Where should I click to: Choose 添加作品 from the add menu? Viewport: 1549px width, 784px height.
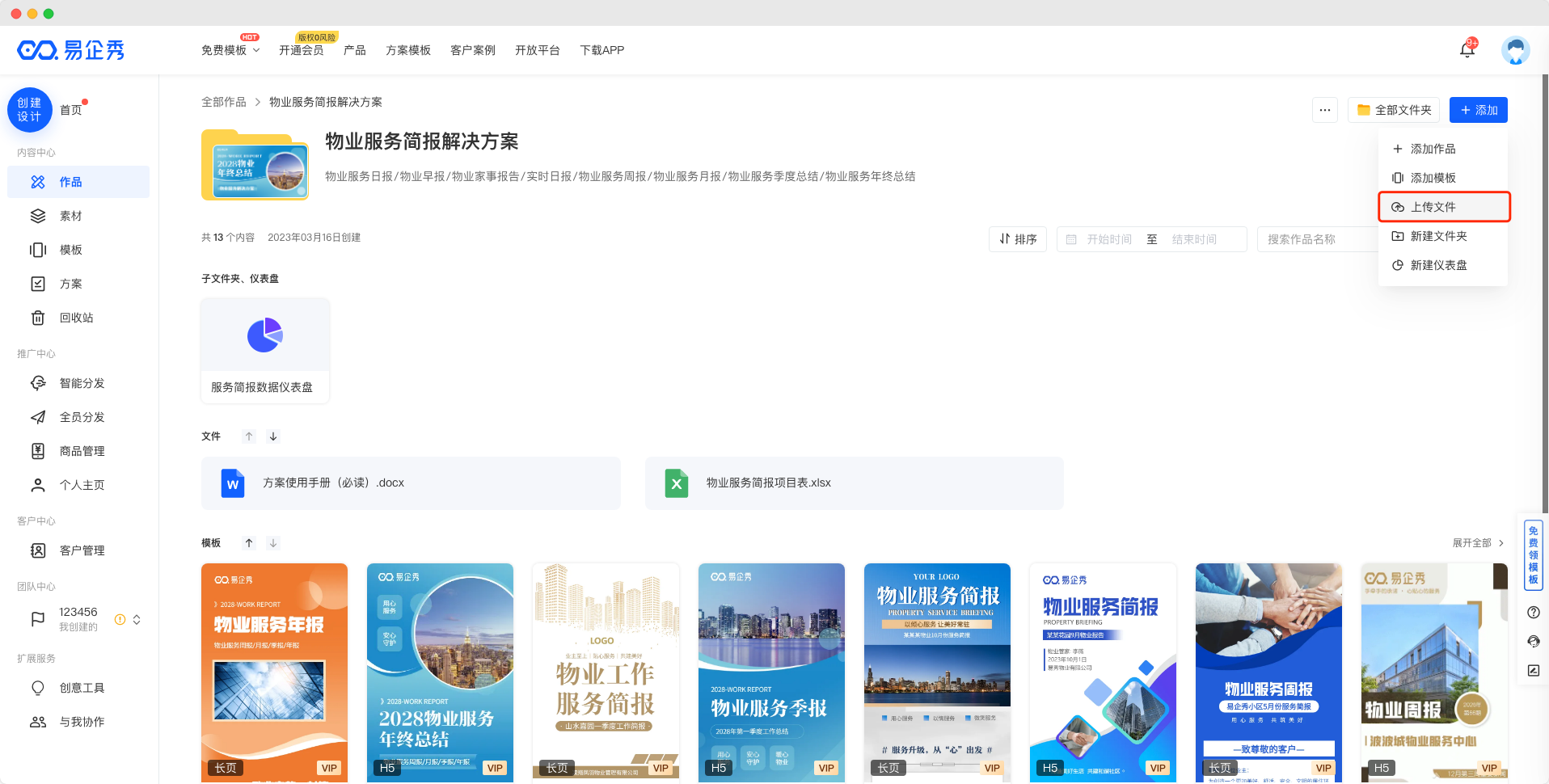(x=1443, y=149)
